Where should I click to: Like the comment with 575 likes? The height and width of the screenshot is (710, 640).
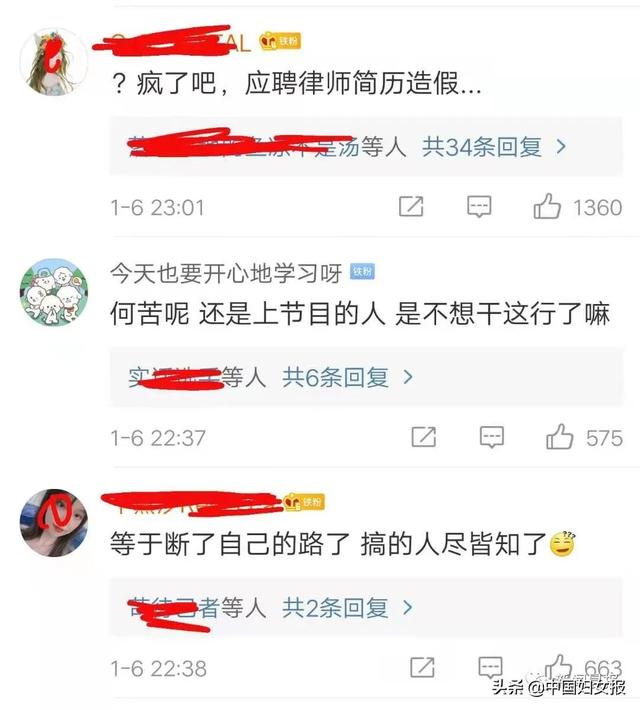click(x=560, y=437)
